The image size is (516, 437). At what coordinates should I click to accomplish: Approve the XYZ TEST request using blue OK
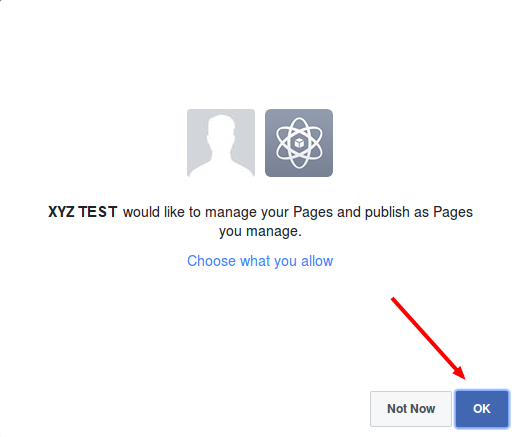click(482, 409)
